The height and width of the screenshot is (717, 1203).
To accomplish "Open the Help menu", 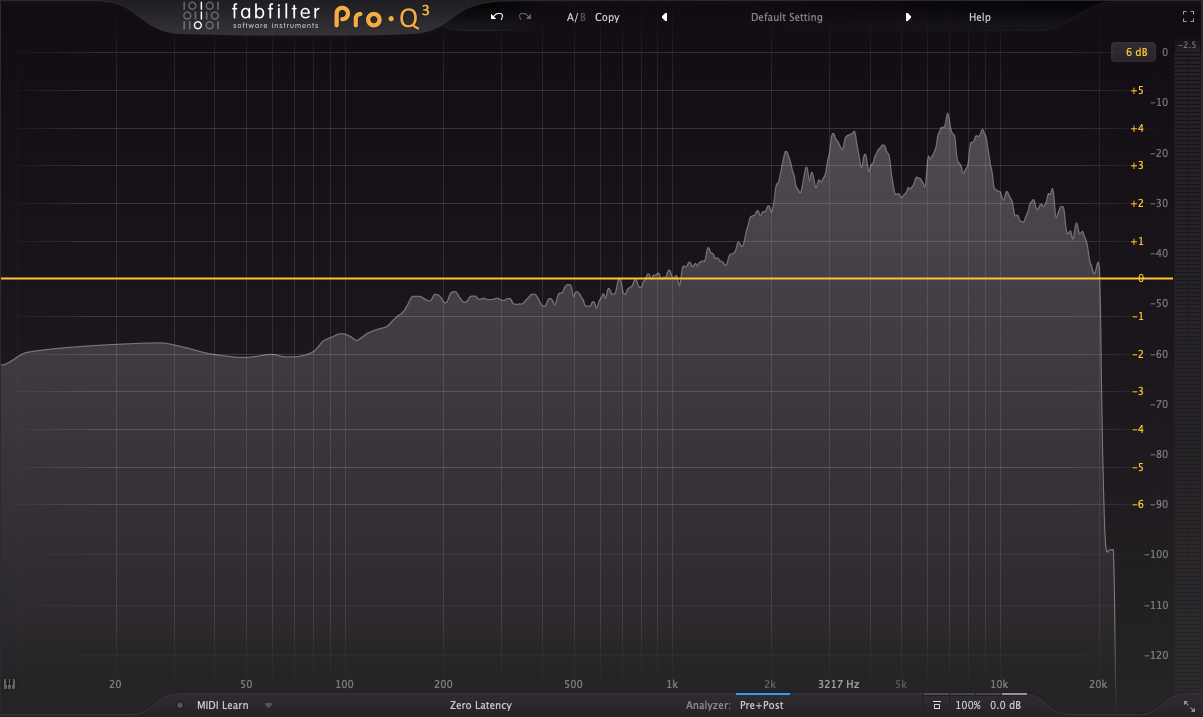I will pyautogui.click(x=980, y=17).
